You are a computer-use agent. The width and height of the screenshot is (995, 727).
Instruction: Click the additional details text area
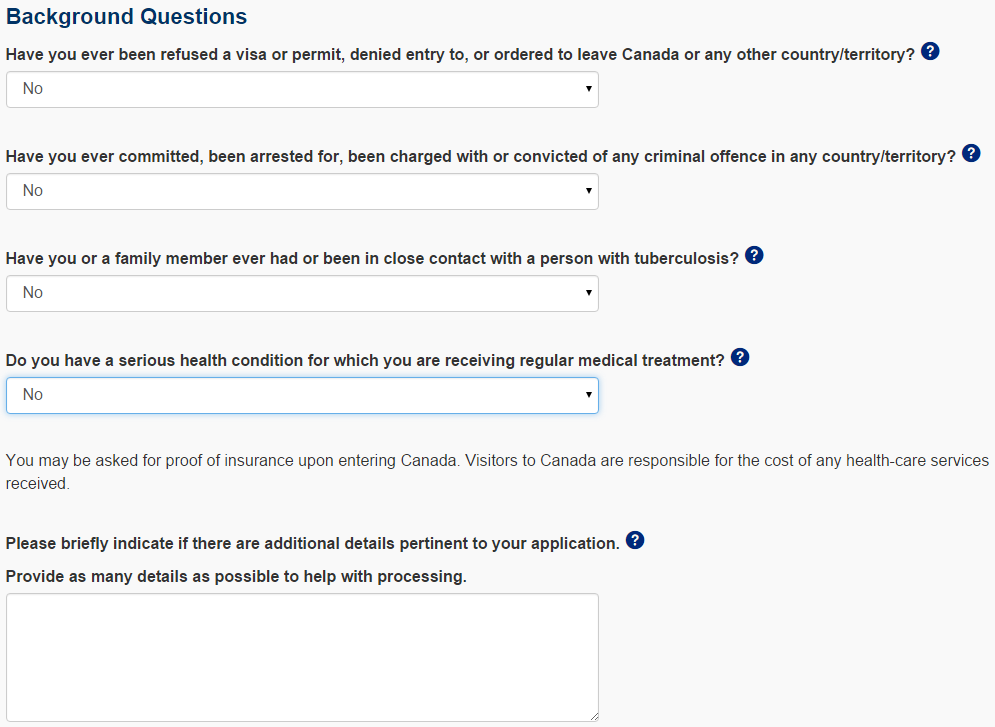click(302, 657)
